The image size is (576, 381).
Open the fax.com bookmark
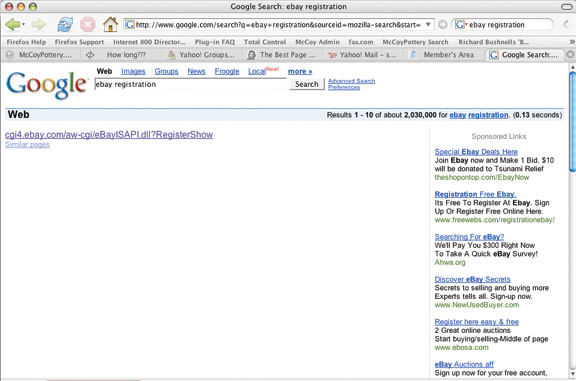[x=361, y=42]
